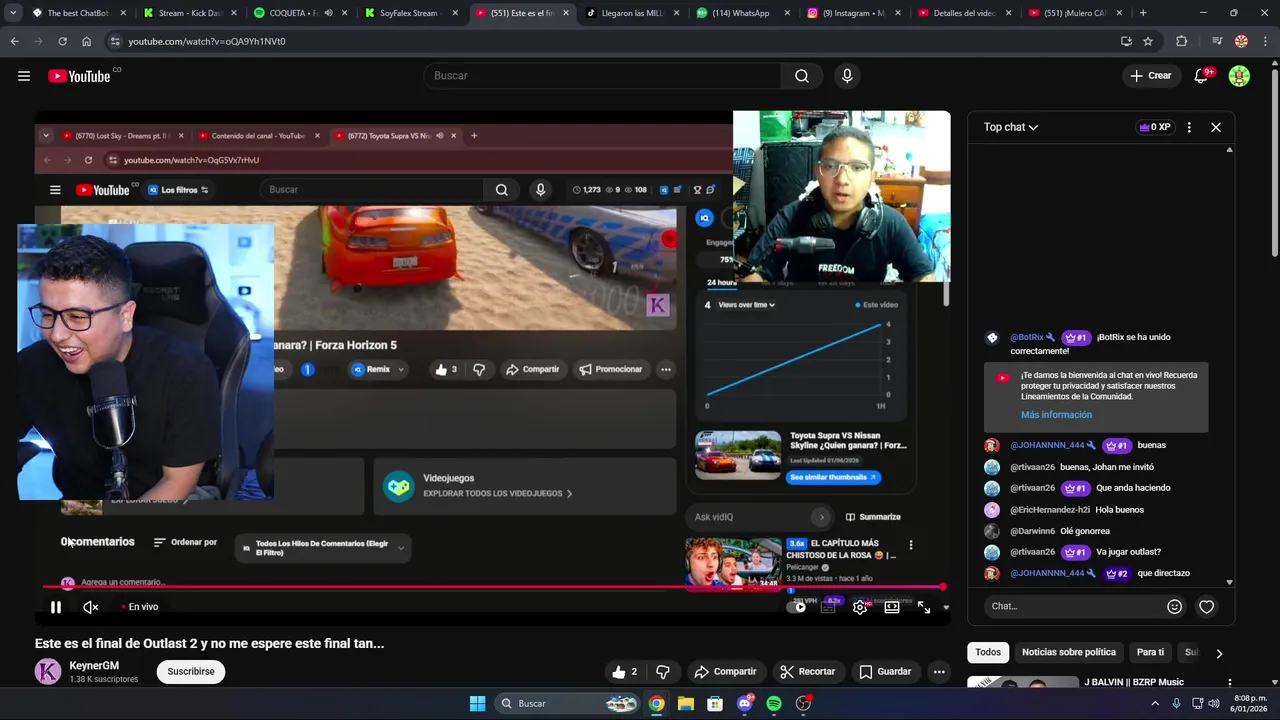
Task: Start voice search with the microphone icon
Action: (847, 76)
